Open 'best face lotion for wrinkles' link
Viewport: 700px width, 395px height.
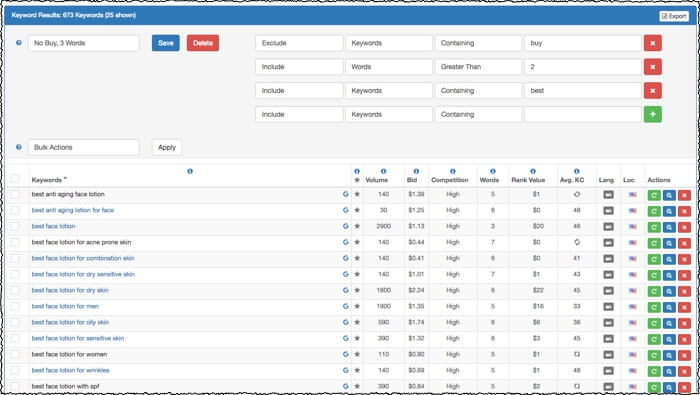pos(70,370)
